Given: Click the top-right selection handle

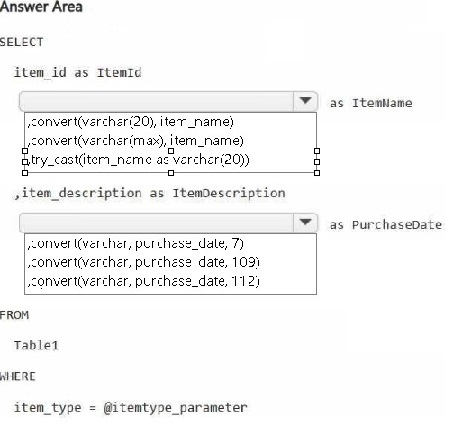Looking at the screenshot, I should 317,151.
